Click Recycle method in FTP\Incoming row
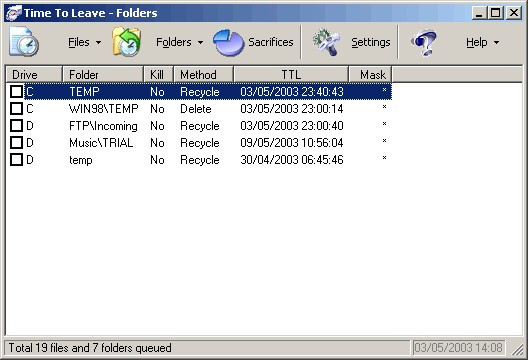Image resolution: width=528 pixels, height=360 pixels. click(x=200, y=126)
